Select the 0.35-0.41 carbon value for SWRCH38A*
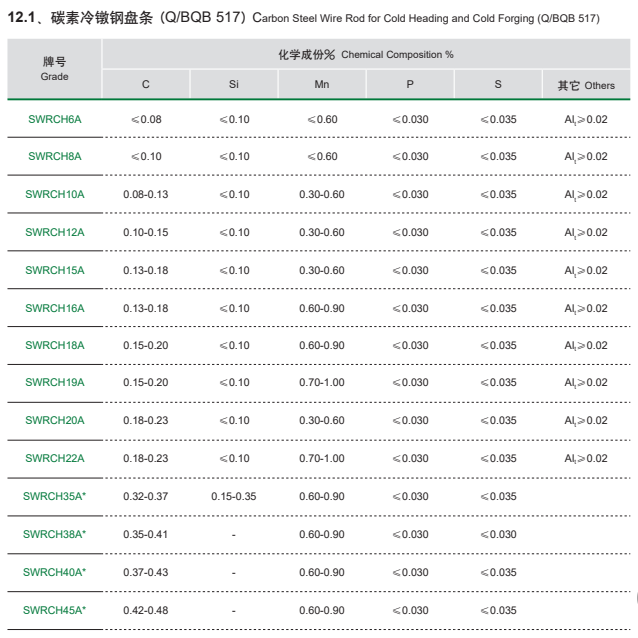The width and height of the screenshot is (638, 638). [146, 534]
